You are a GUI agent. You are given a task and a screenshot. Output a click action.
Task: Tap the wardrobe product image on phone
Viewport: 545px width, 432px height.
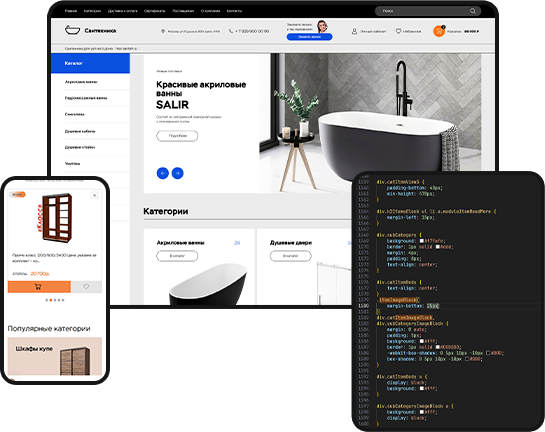(x=56, y=218)
